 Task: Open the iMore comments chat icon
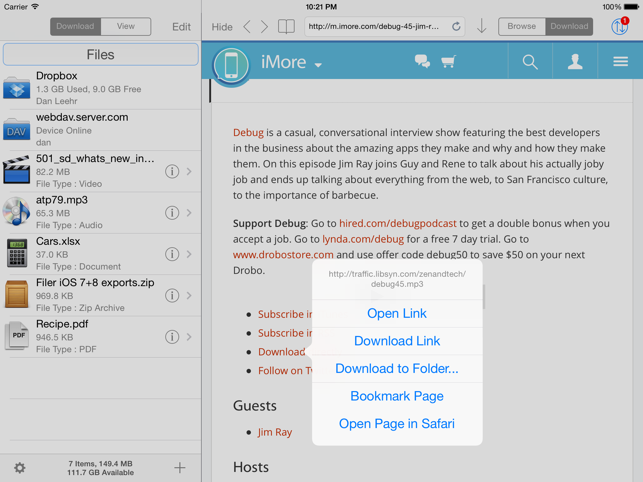coord(422,62)
